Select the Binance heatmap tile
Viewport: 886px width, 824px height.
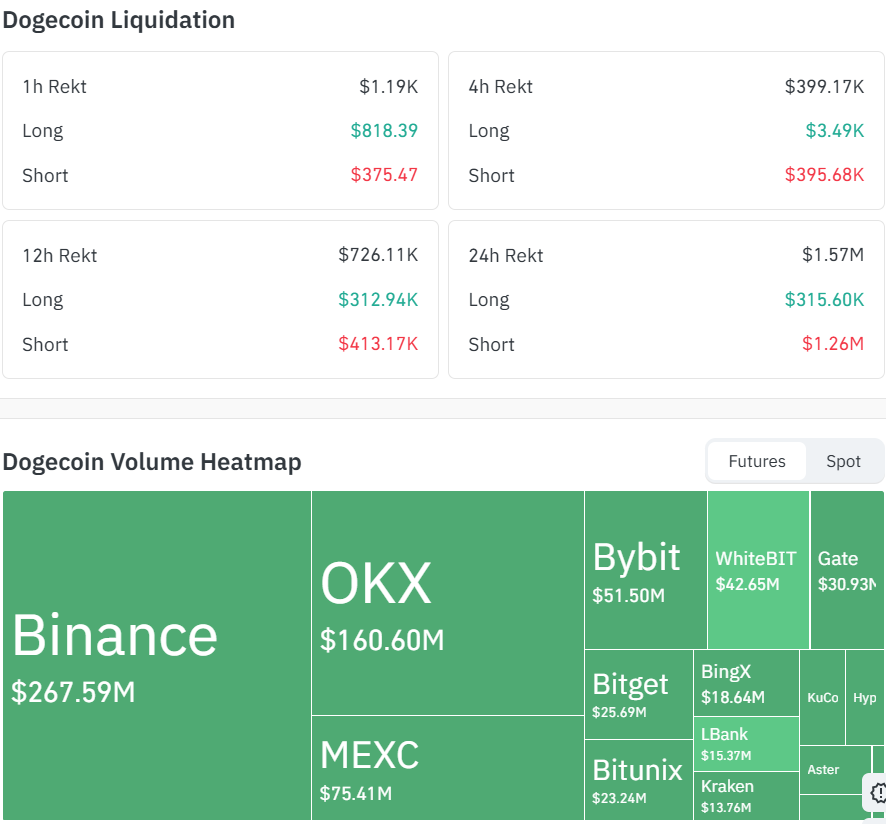[x=157, y=655]
